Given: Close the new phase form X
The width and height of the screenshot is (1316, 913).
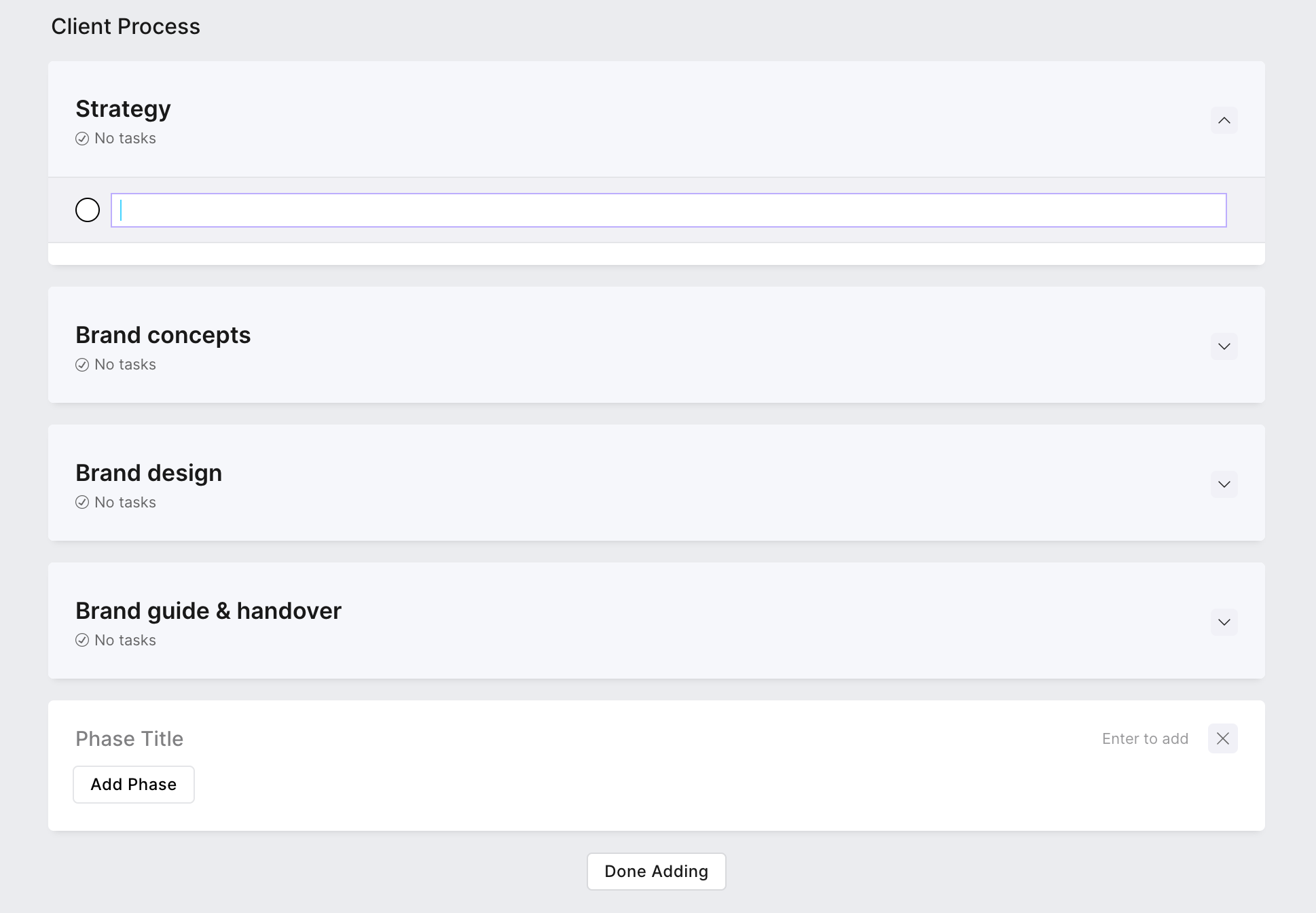Looking at the screenshot, I should [1222, 738].
